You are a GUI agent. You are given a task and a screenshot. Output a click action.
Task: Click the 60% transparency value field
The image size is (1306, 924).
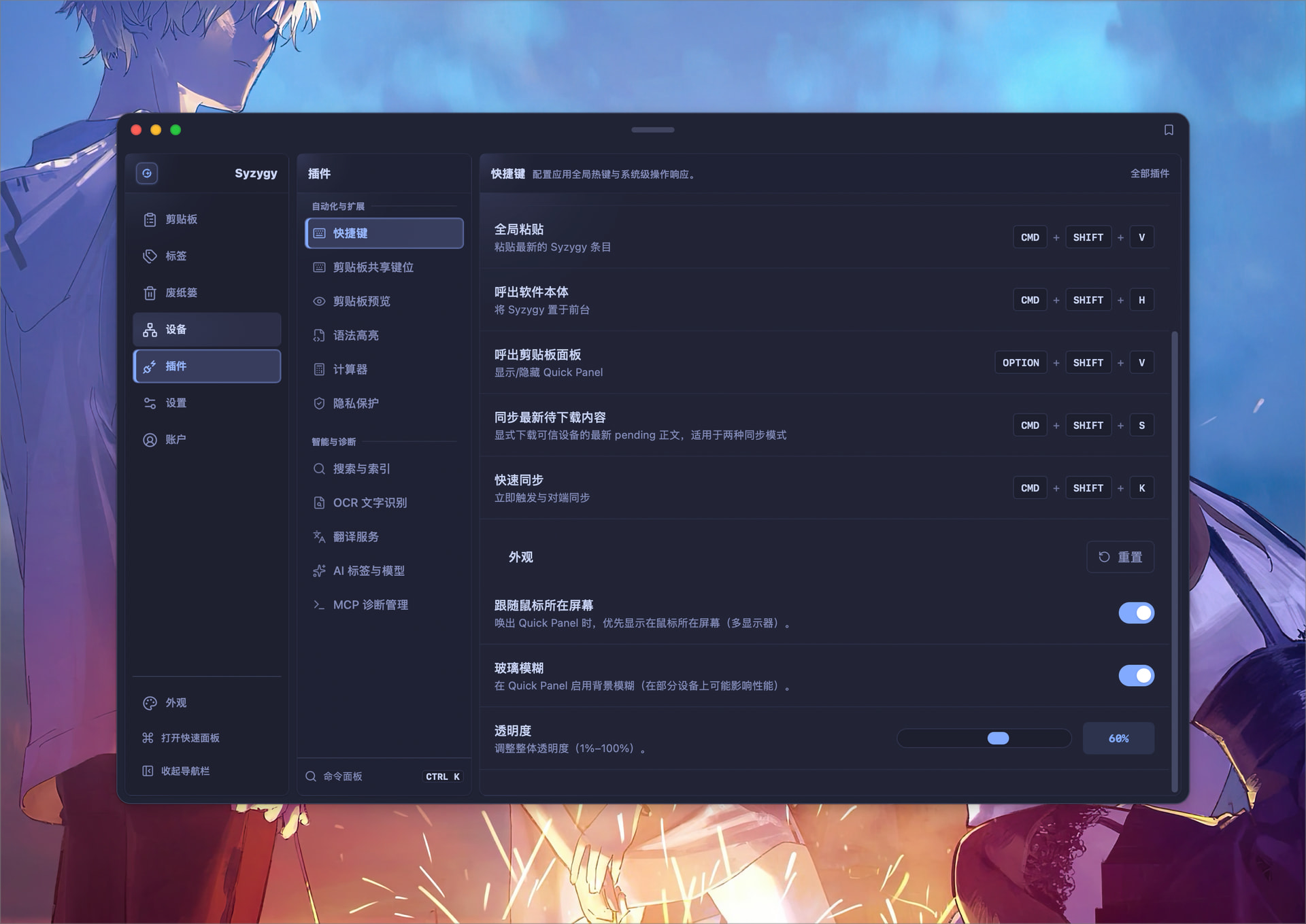(x=1118, y=738)
